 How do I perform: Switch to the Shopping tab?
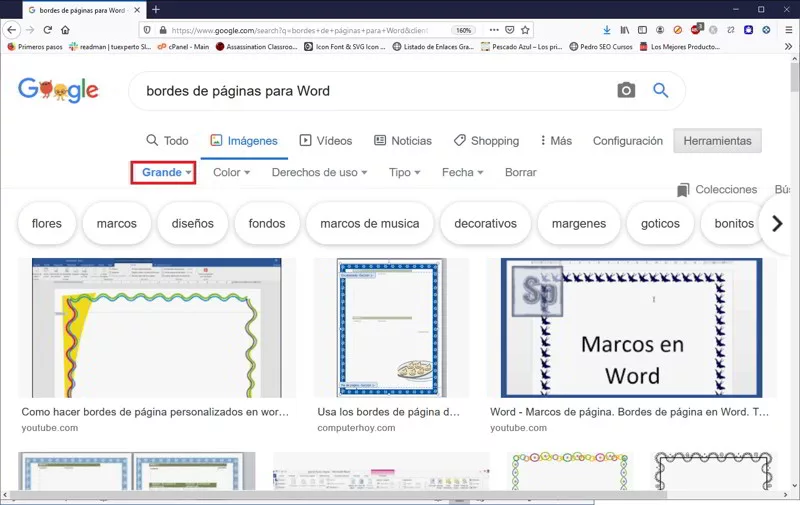[486, 141]
